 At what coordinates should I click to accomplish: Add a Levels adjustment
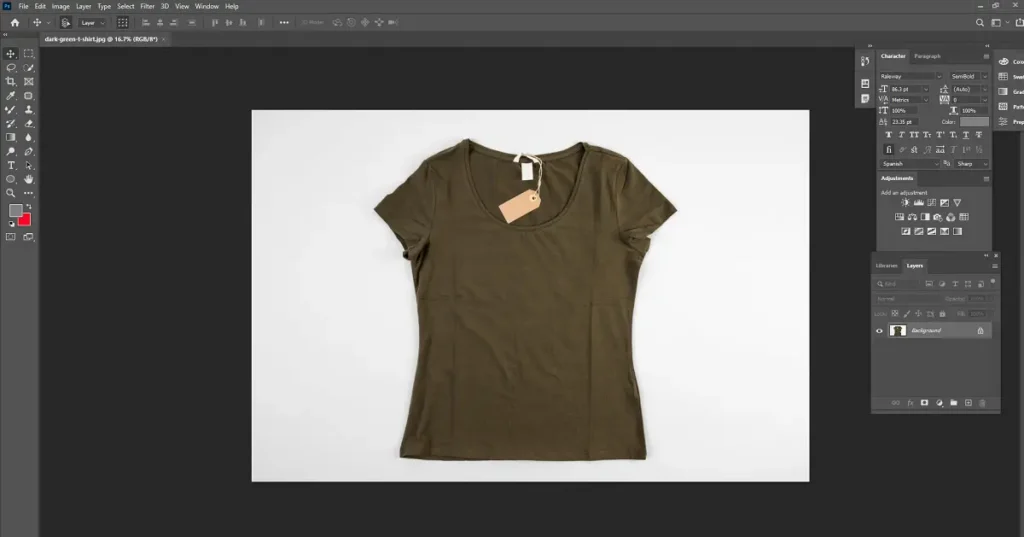click(x=918, y=203)
